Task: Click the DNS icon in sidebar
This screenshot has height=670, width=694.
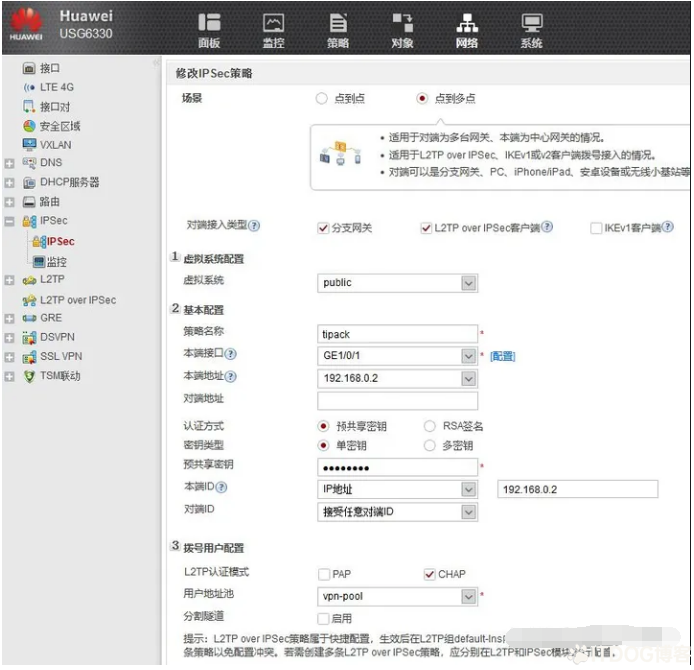Action: point(29,163)
